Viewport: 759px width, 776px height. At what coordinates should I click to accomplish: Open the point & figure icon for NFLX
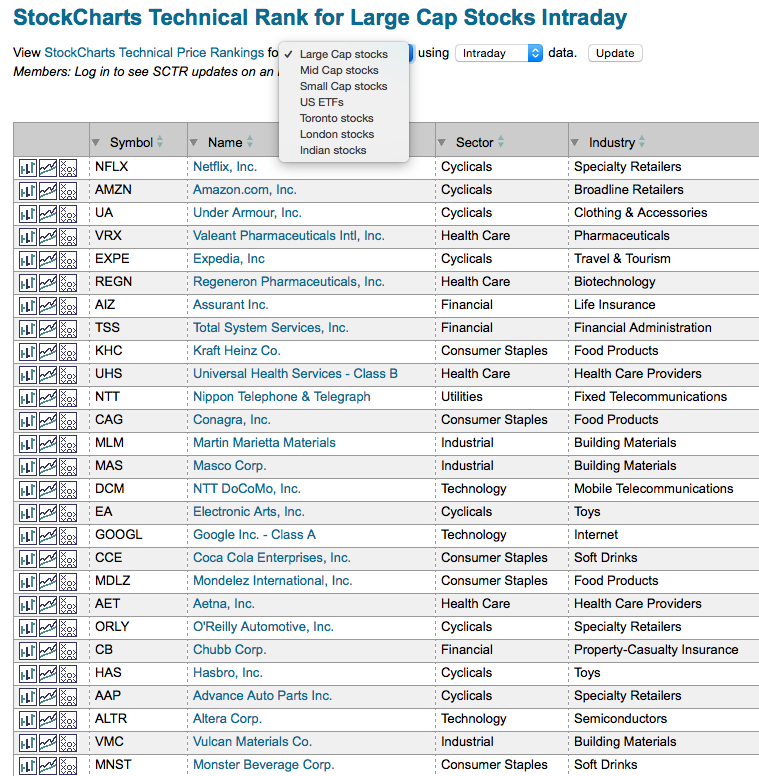click(68, 168)
